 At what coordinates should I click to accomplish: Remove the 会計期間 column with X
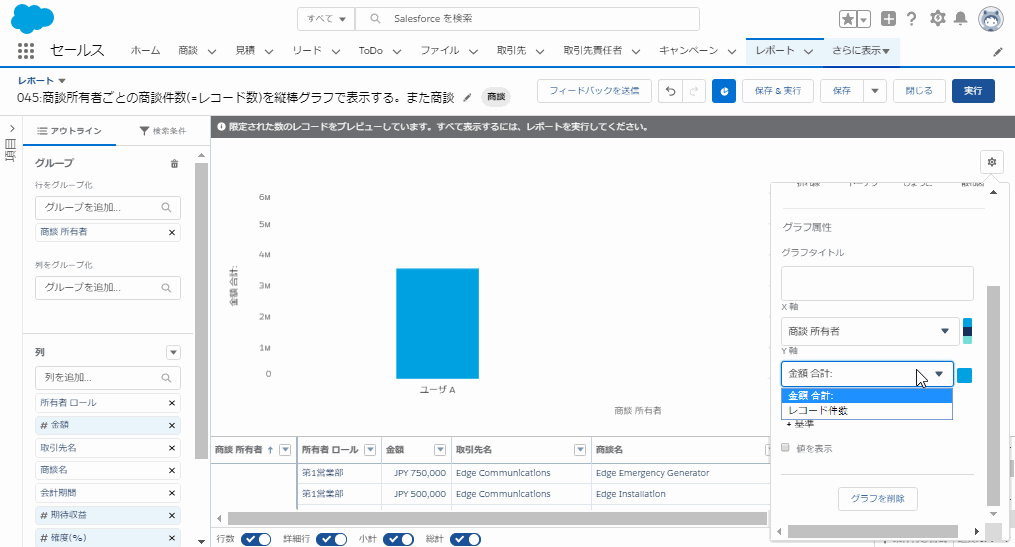tap(172, 493)
